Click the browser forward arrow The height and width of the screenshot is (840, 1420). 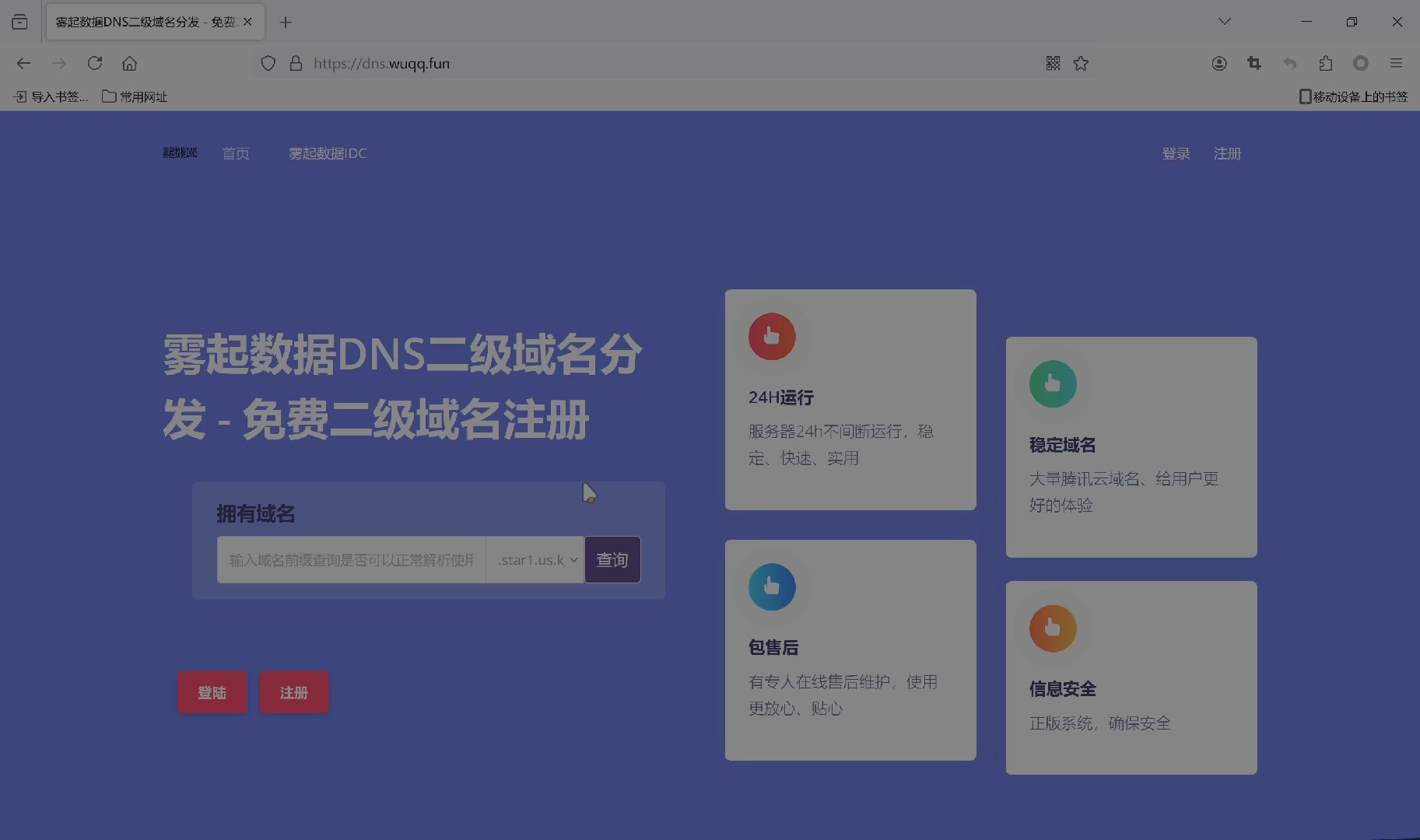click(x=59, y=63)
